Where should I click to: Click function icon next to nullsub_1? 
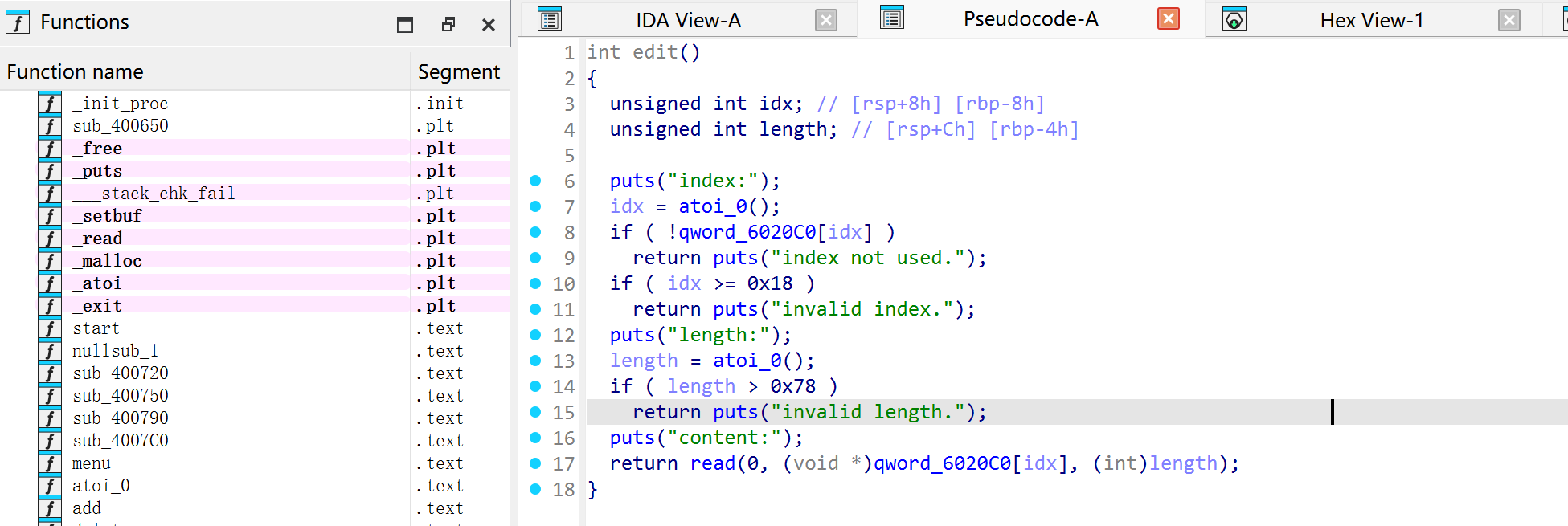click(50, 351)
